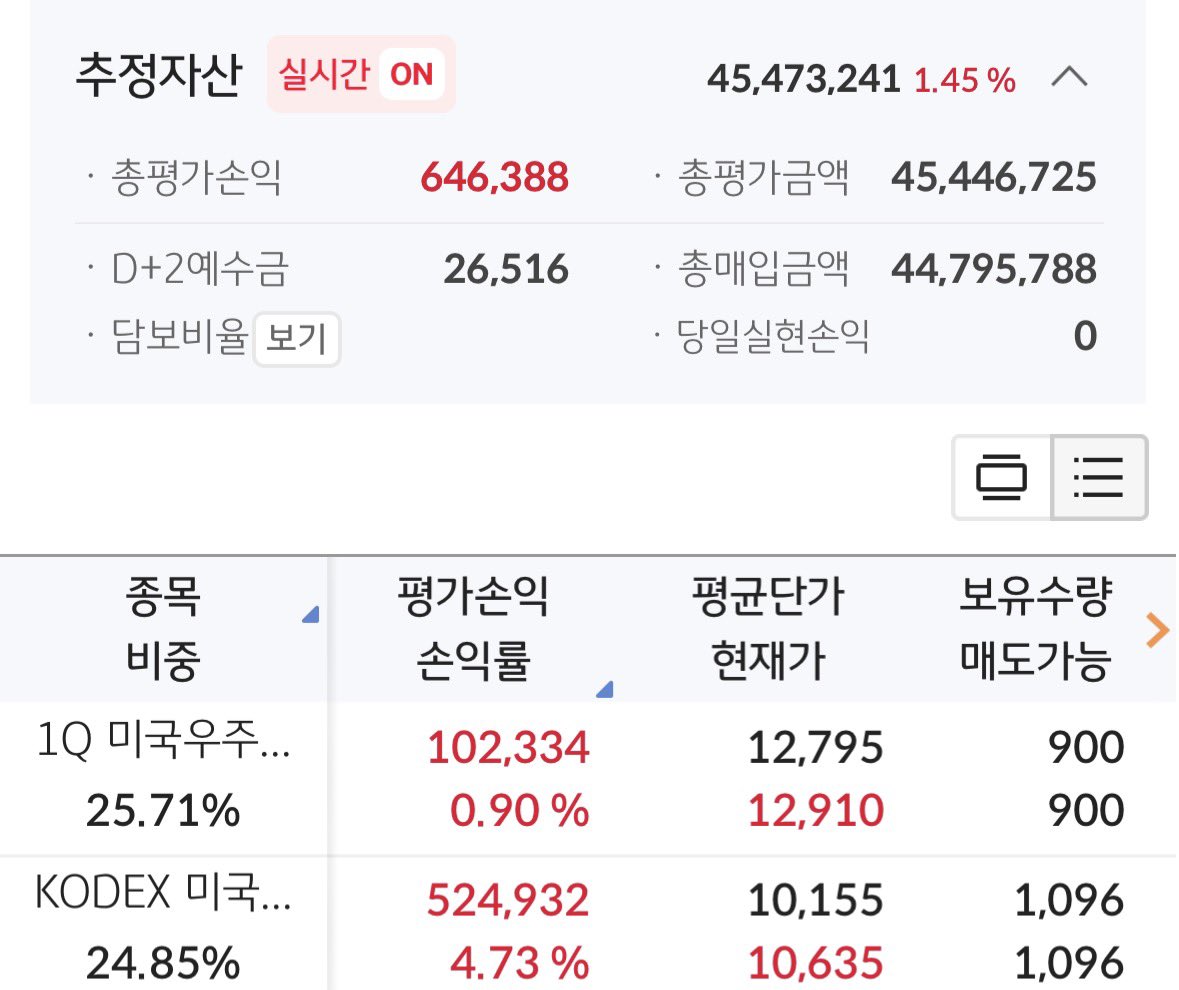1179x990 pixels.
Task: Select the 총평가금액 value 45,446,725
Action: (994, 177)
